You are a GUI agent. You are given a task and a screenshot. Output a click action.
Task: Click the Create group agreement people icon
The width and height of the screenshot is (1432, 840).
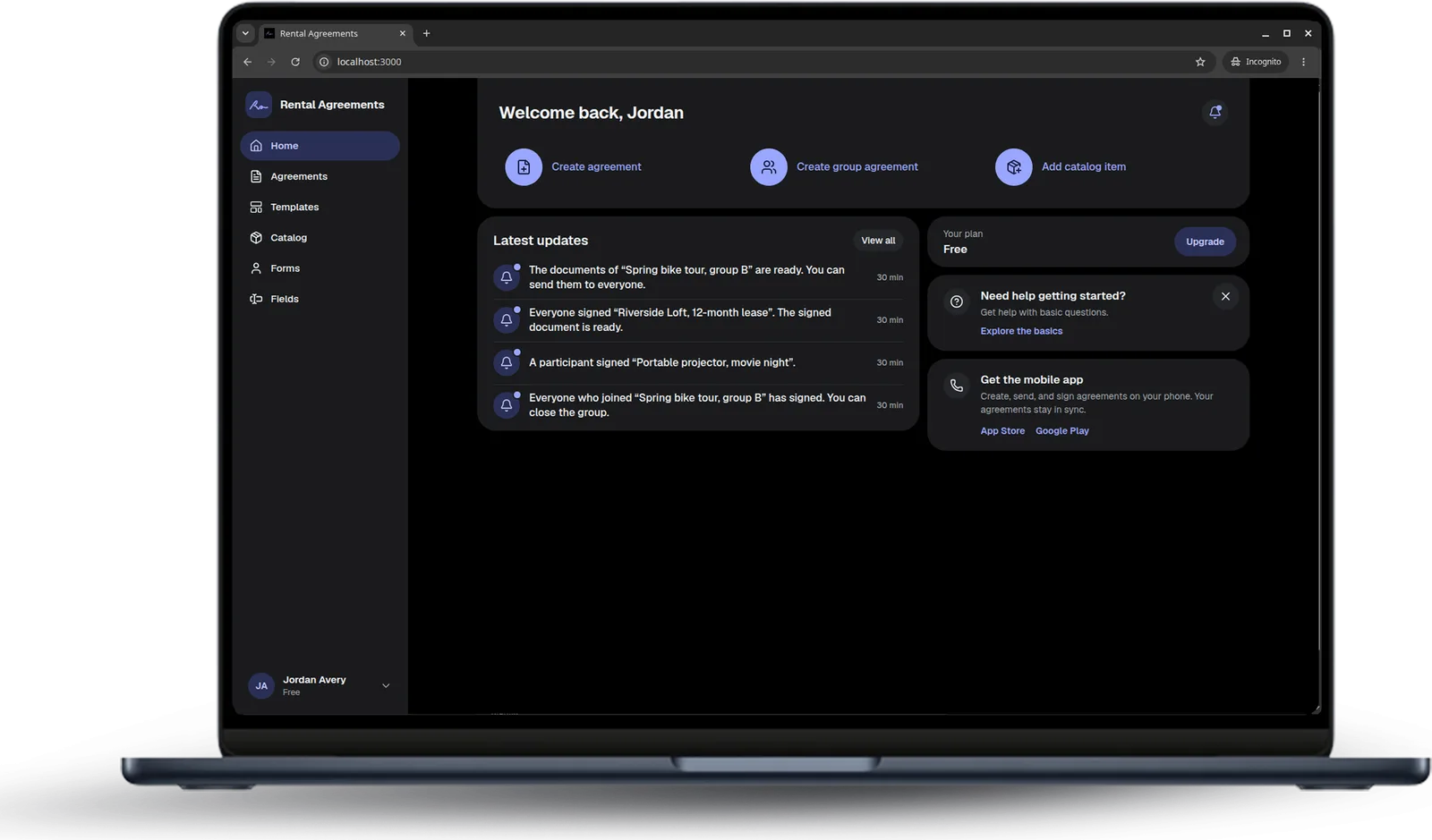(x=769, y=167)
